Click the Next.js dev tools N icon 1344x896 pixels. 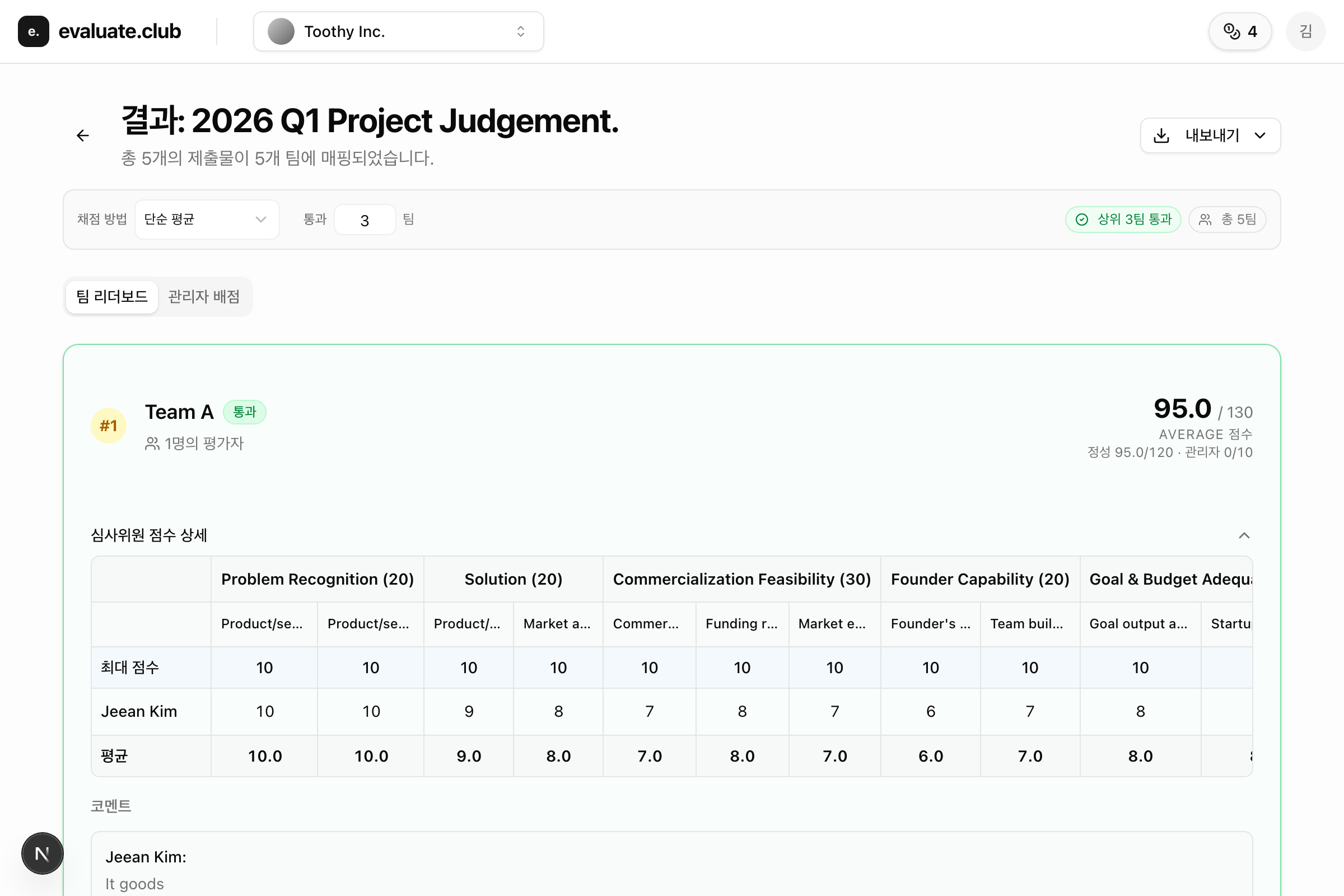(x=43, y=853)
